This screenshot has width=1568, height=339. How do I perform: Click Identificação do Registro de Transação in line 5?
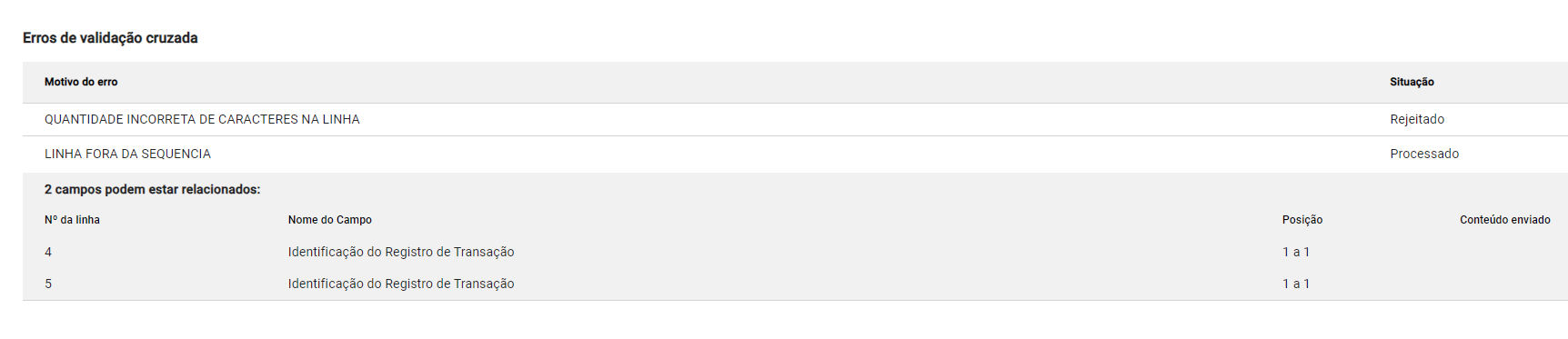click(x=401, y=284)
